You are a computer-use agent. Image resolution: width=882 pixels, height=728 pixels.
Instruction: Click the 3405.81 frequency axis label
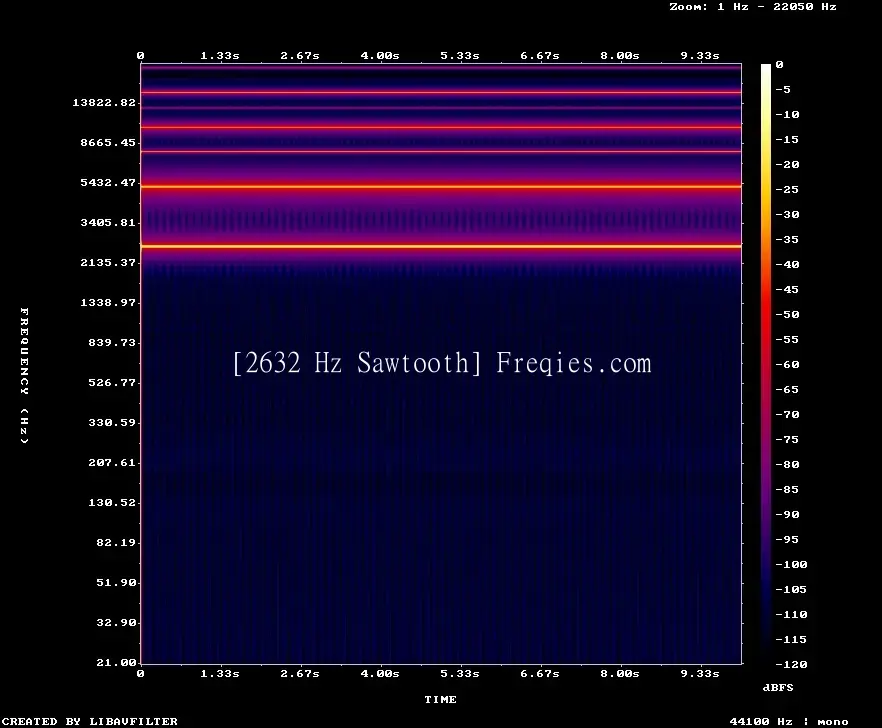pyautogui.click(x=108, y=222)
